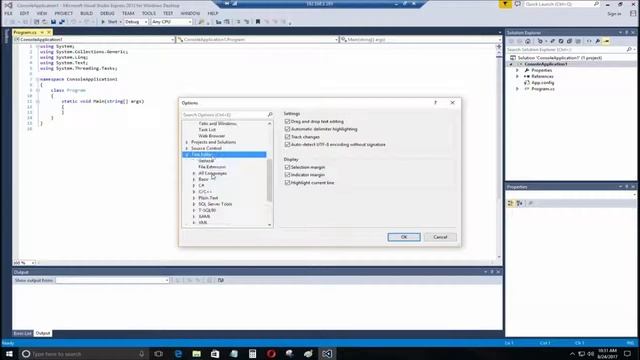This screenshot has width=640, height=360.
Task: Expand SQL Server Tools node
Action: click(194, 204)
